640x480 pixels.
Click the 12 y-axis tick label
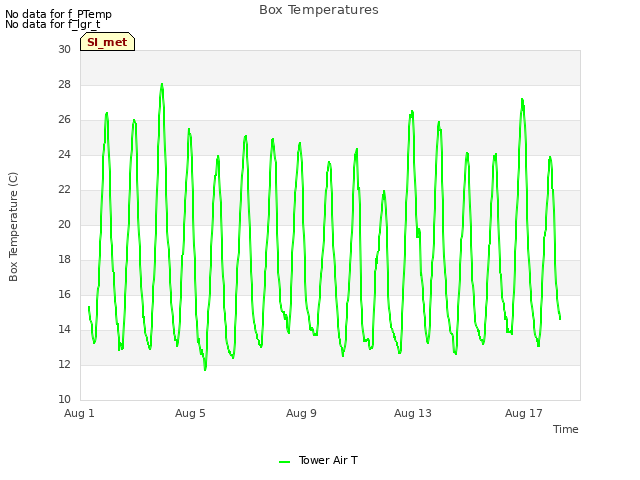point(64,364)
